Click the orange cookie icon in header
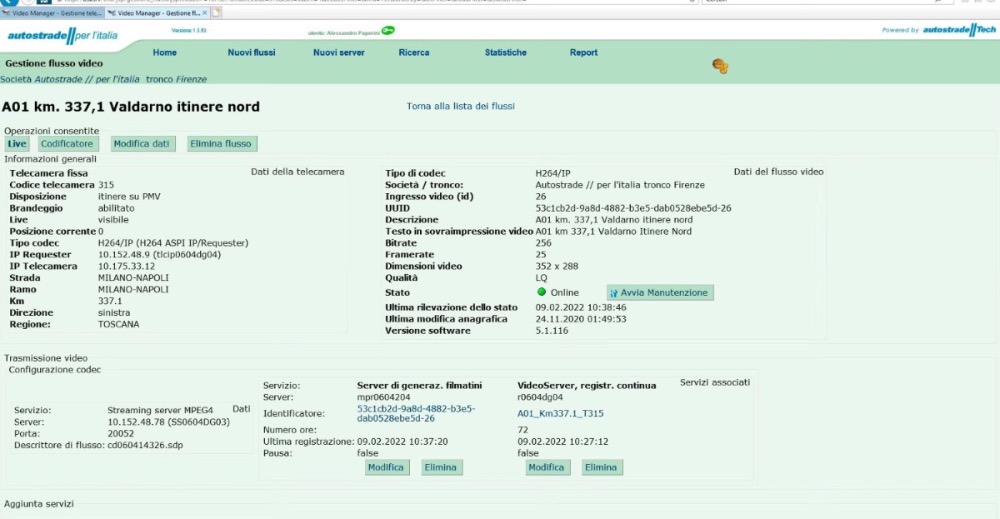1000x519 pixels. [720, 66]
